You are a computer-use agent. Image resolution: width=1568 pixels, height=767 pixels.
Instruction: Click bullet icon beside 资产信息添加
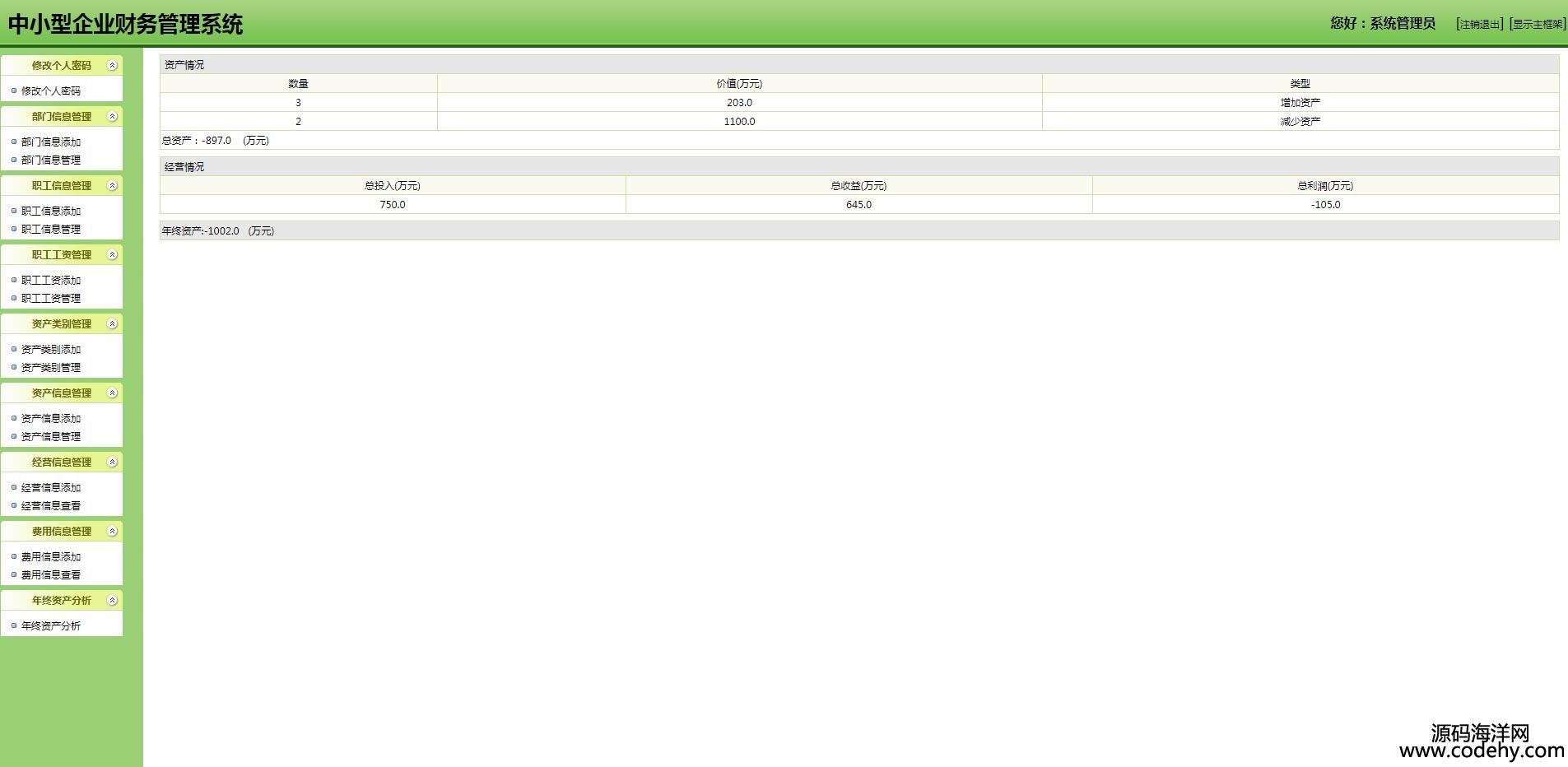14,418
